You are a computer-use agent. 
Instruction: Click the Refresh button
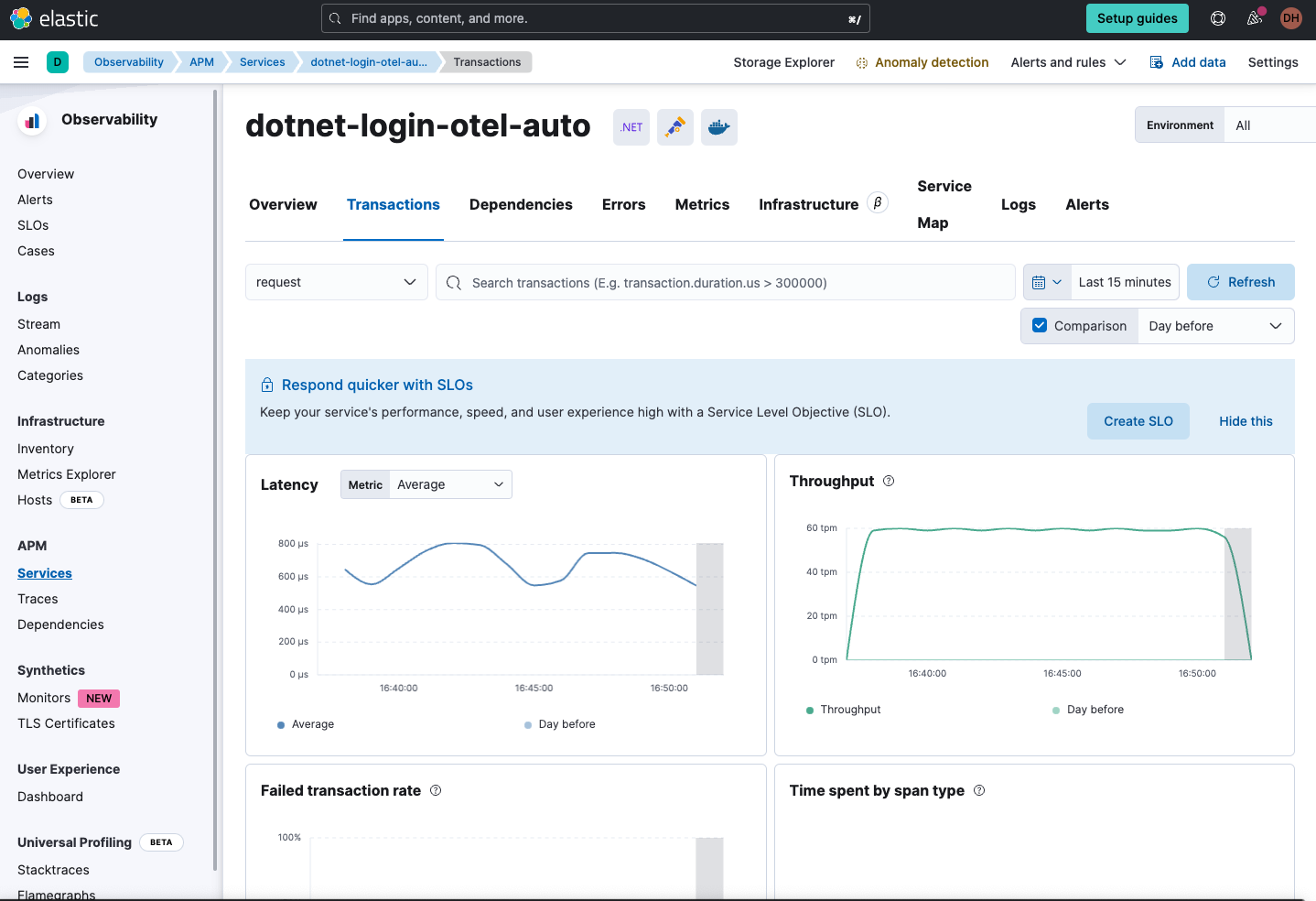tap(1240, 282)
